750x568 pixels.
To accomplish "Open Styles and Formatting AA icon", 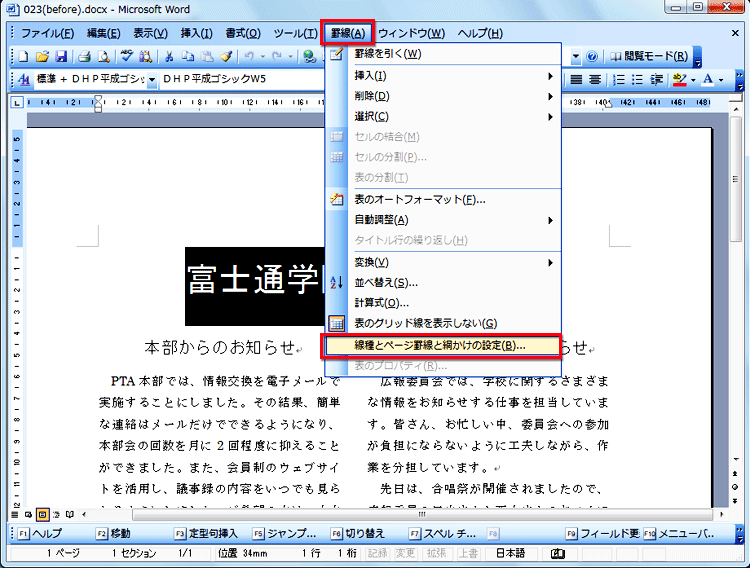I will coord(24,79).
